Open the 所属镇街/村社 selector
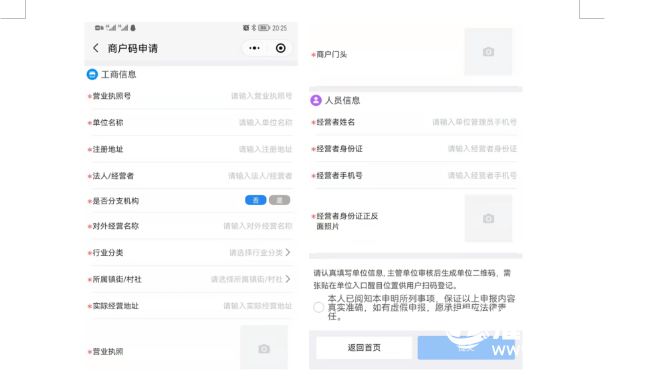 click(251, 279)
